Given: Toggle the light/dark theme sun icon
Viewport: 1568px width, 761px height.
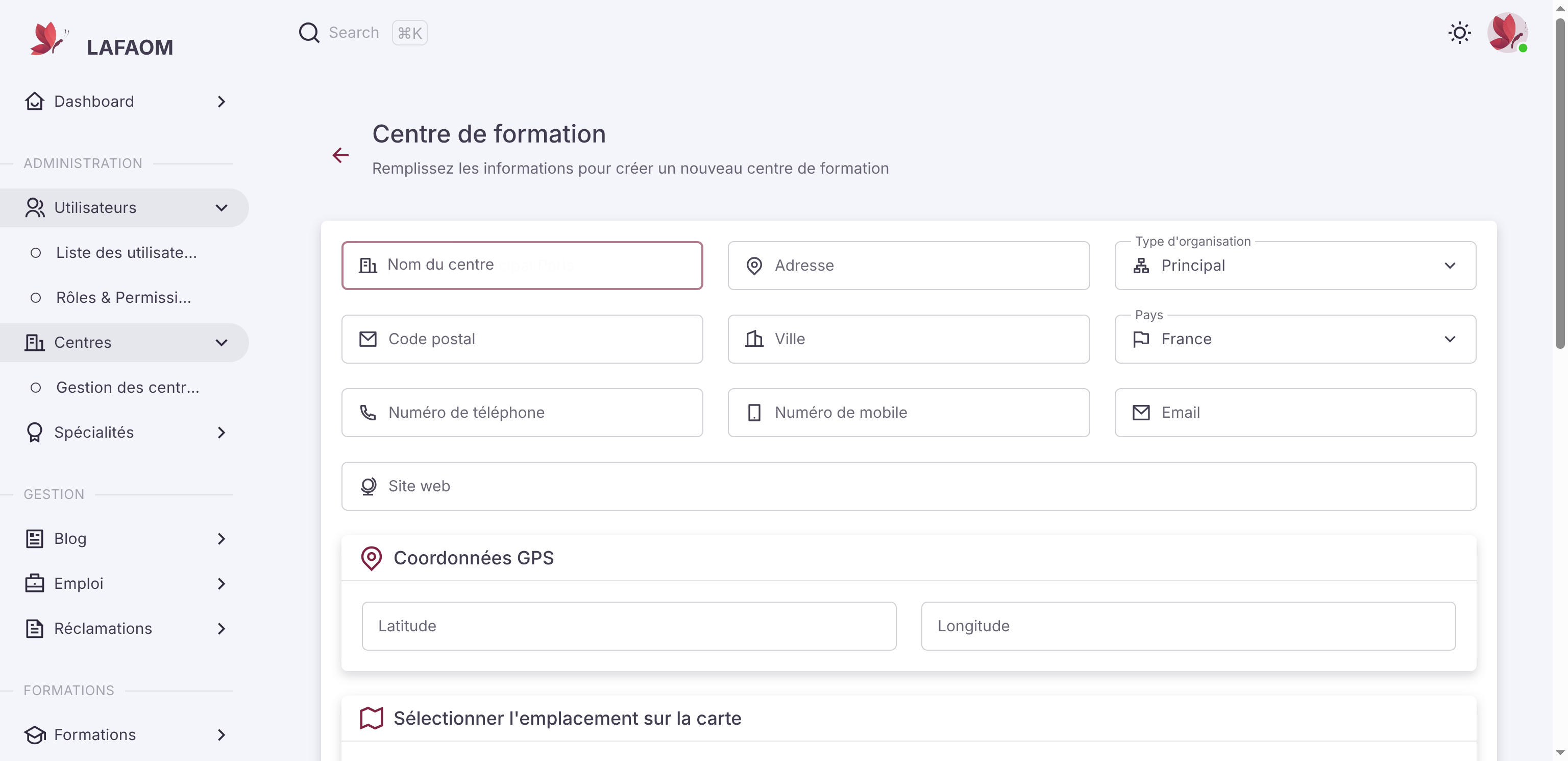Looking at the screenshot, I should pos(1459,33).
